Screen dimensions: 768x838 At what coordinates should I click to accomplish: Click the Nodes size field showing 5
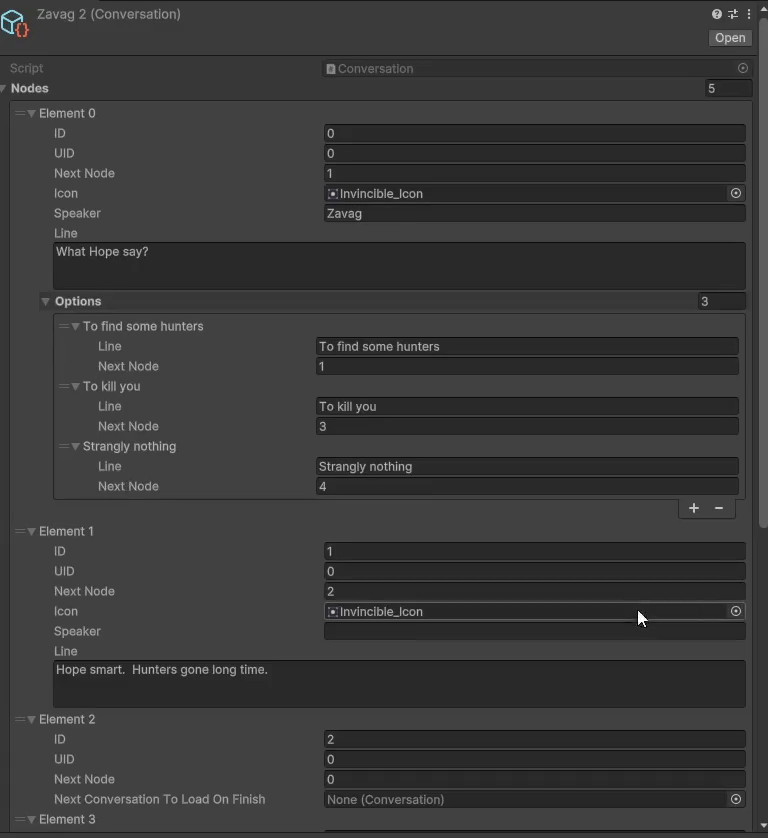click(728, 88)
